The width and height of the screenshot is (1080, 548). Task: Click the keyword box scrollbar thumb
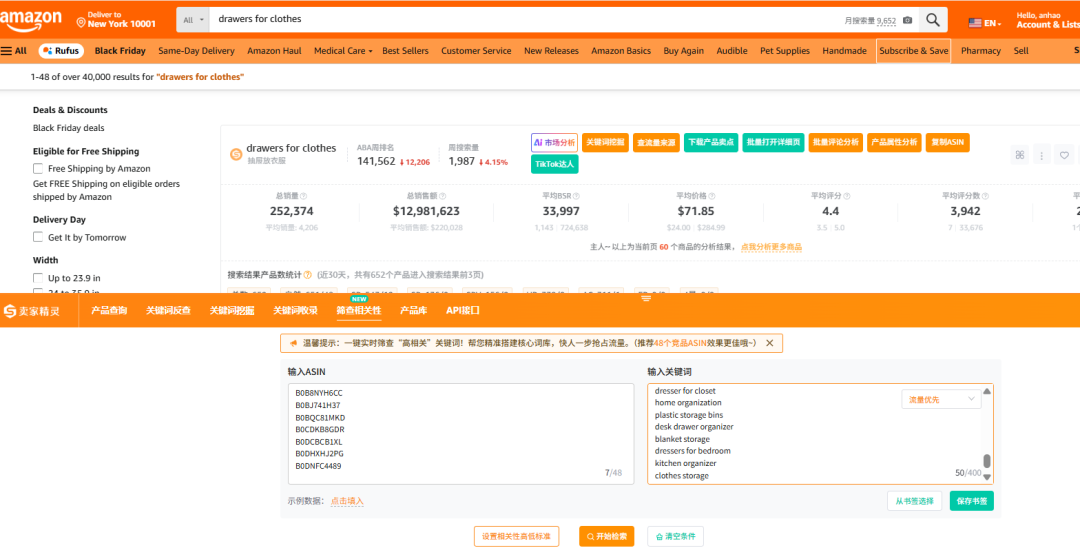point(987,461)
